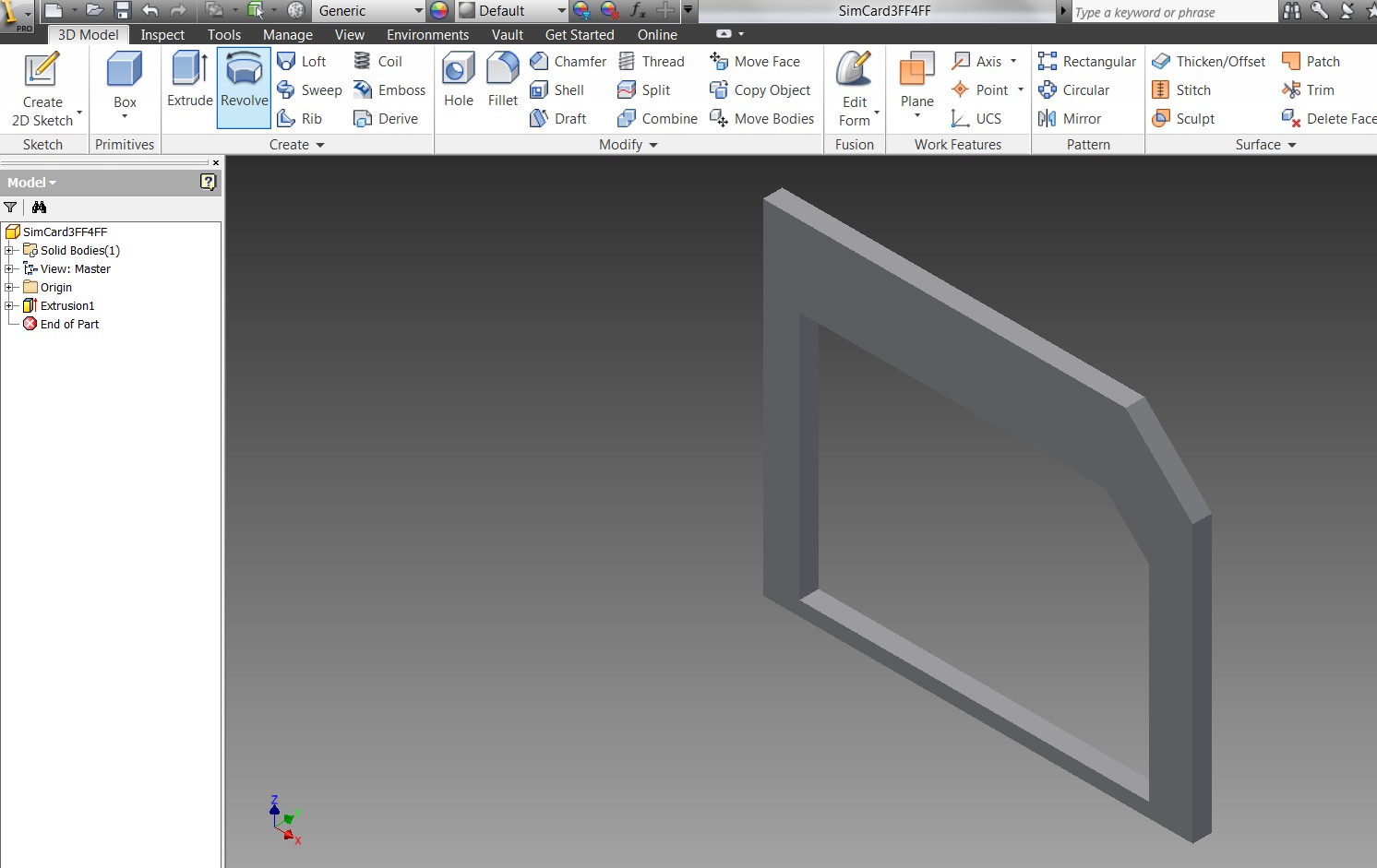Start a new 2D Sketch
Screen dimensions: 1377x868
(x=42, y=89)
